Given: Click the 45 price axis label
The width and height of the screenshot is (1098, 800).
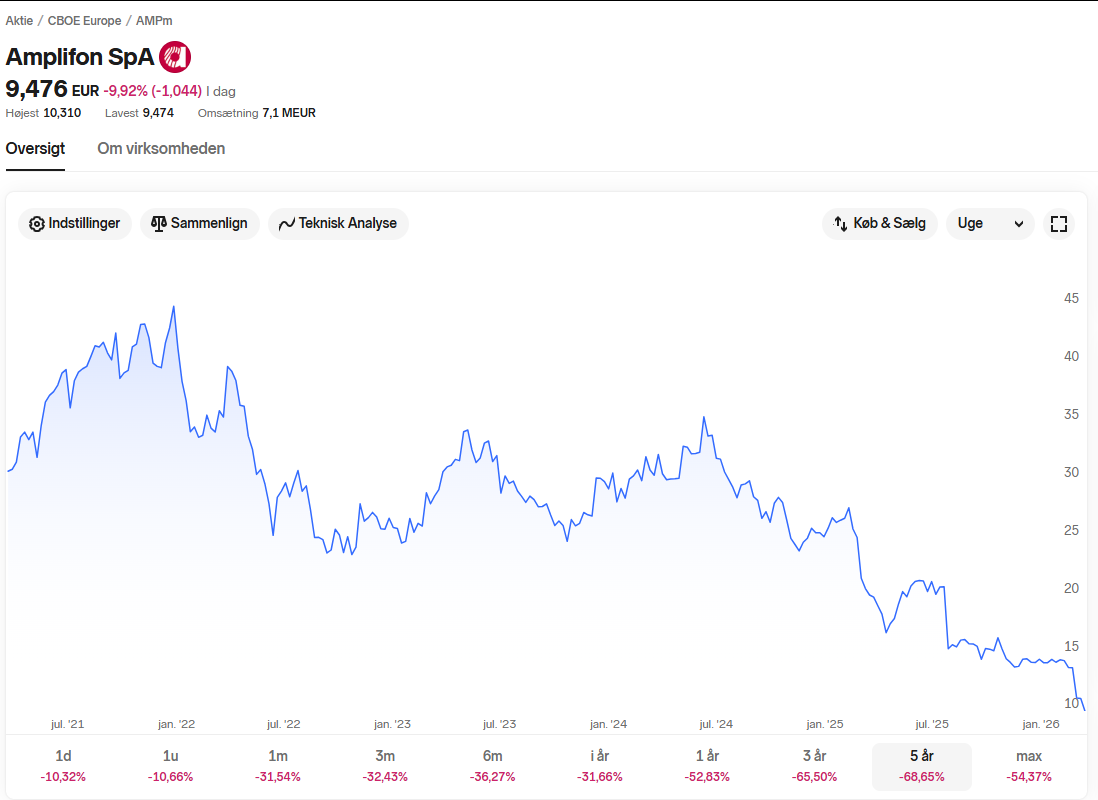Looking at the screenshot, I should coord(1071,298).
